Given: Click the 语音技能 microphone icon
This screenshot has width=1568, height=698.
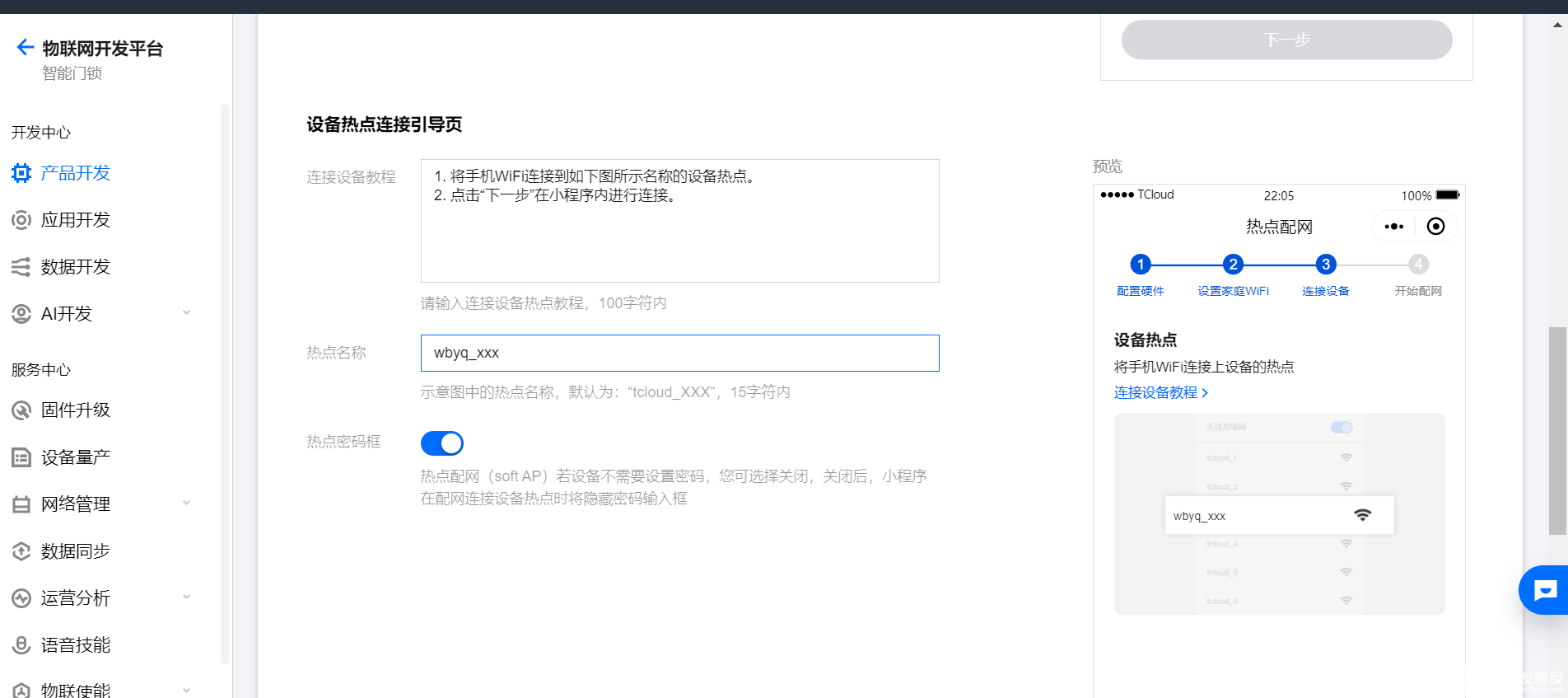Looking at the screenshot, I should [21, 645].
